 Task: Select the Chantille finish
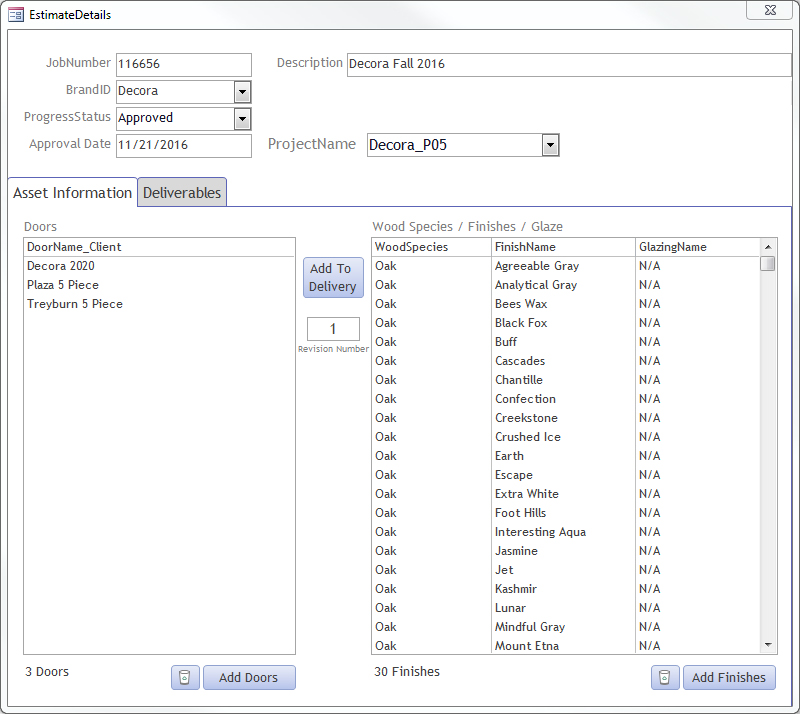point(566,380)
